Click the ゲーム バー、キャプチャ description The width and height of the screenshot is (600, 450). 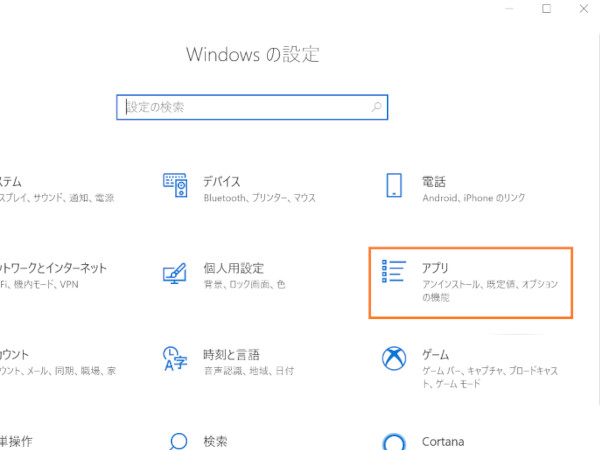coord(490,377)
